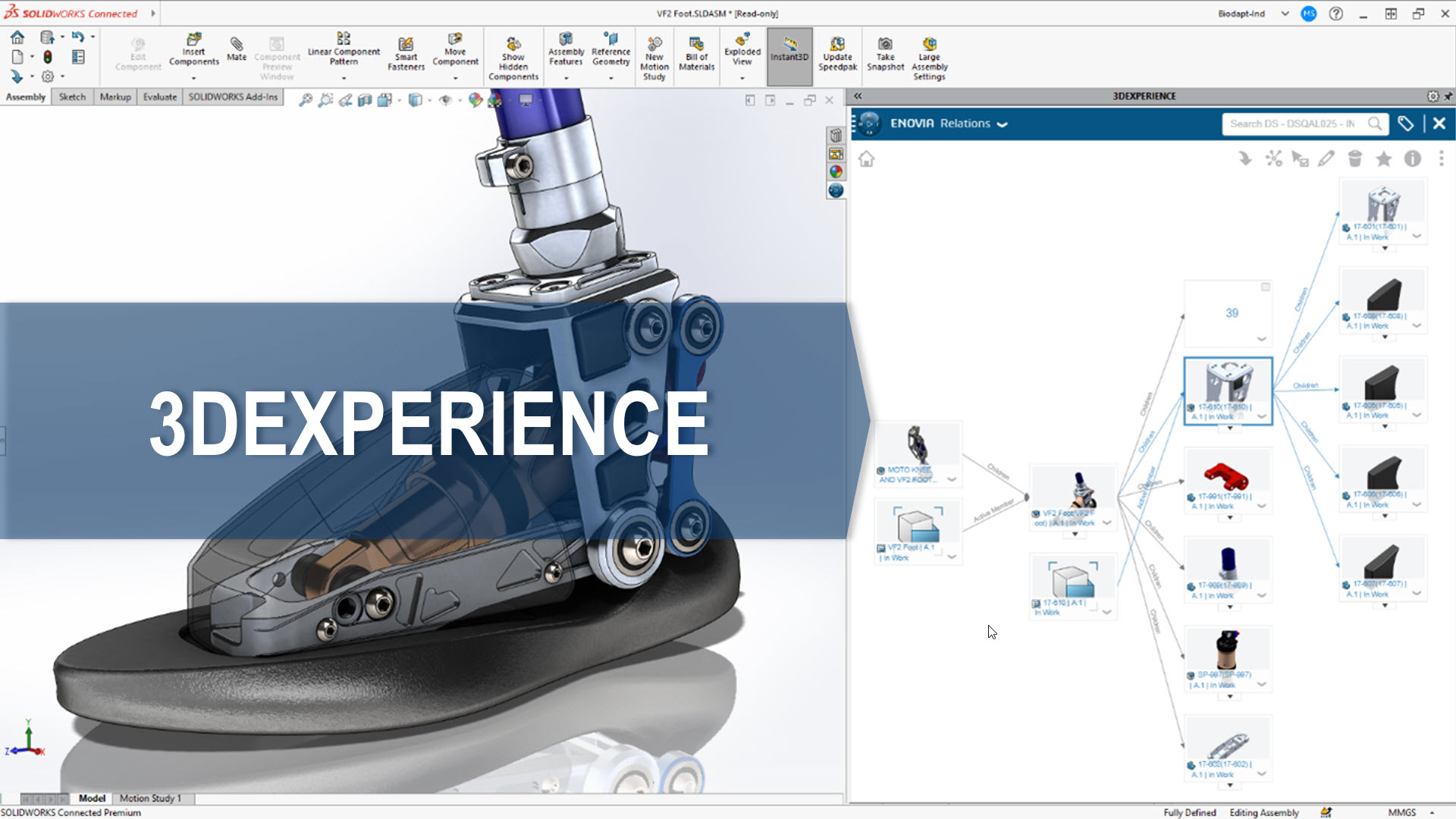Expand the ENOVIA Relations dropdown
Viewport: 1456px width, 819px height.
(1003, 124)
